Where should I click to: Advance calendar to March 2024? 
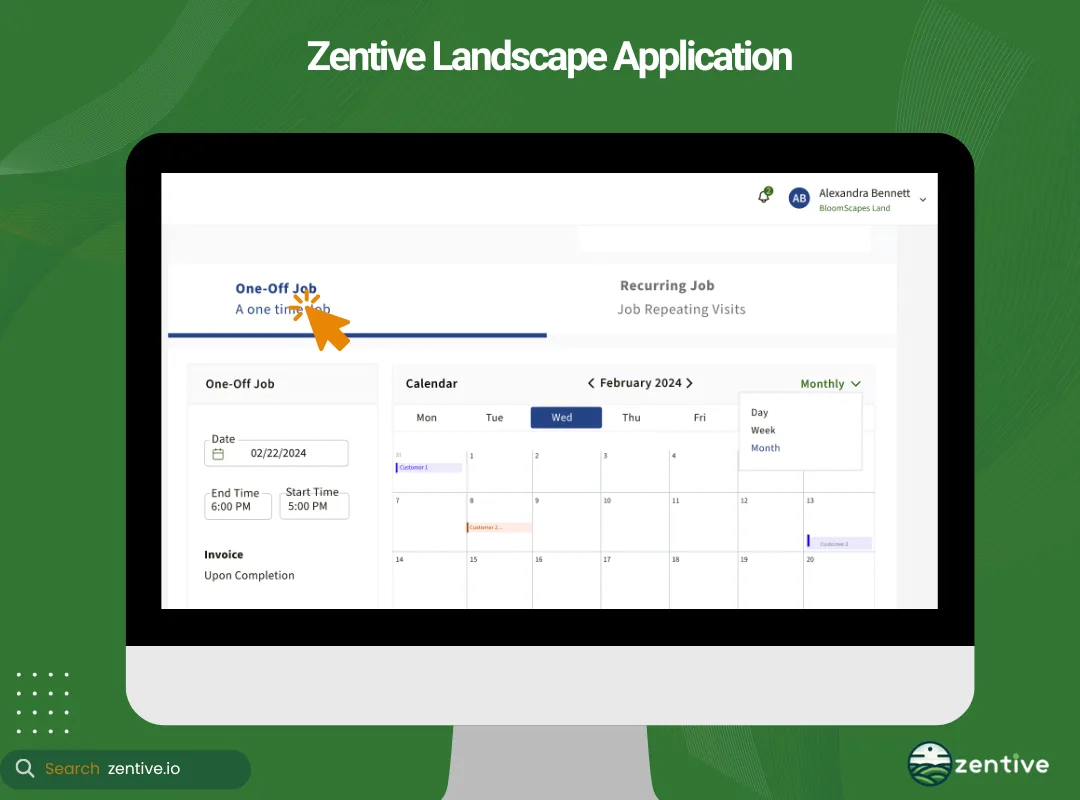point(690,382)
